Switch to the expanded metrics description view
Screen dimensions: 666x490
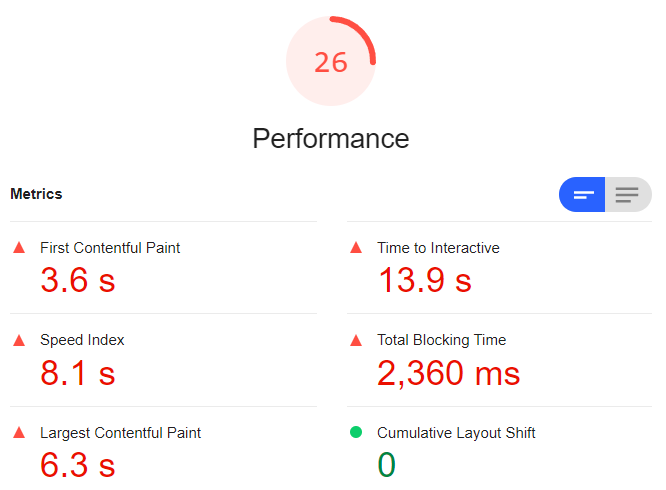[x=628, y=194]
